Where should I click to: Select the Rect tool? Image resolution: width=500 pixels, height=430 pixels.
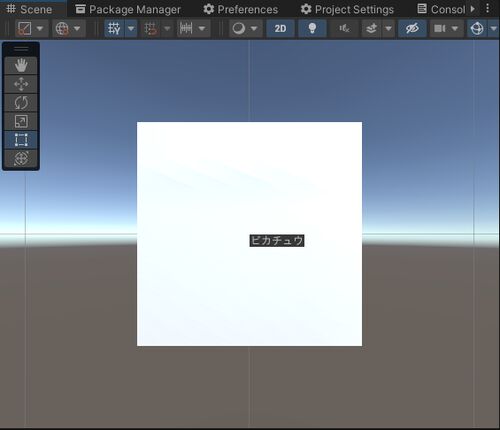[21, 140]
